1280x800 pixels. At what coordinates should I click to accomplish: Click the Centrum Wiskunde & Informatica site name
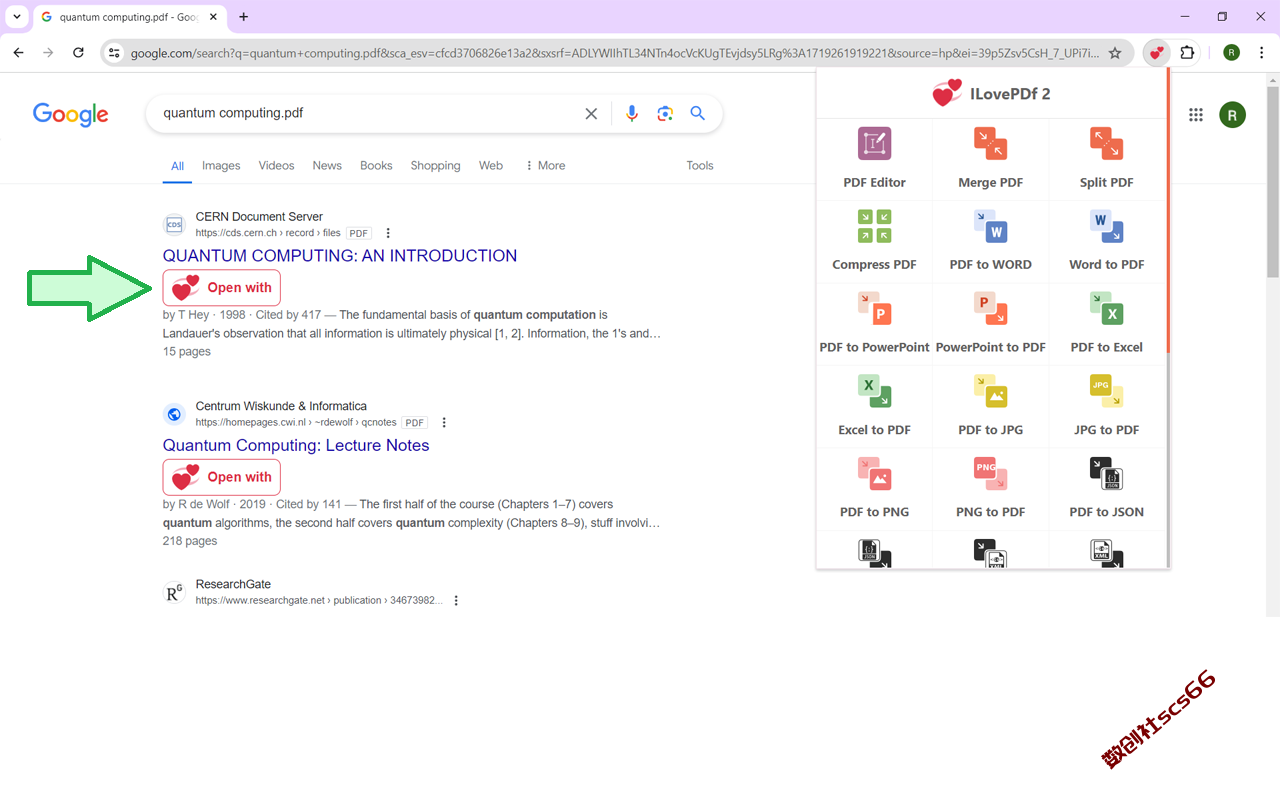point(281,407)
